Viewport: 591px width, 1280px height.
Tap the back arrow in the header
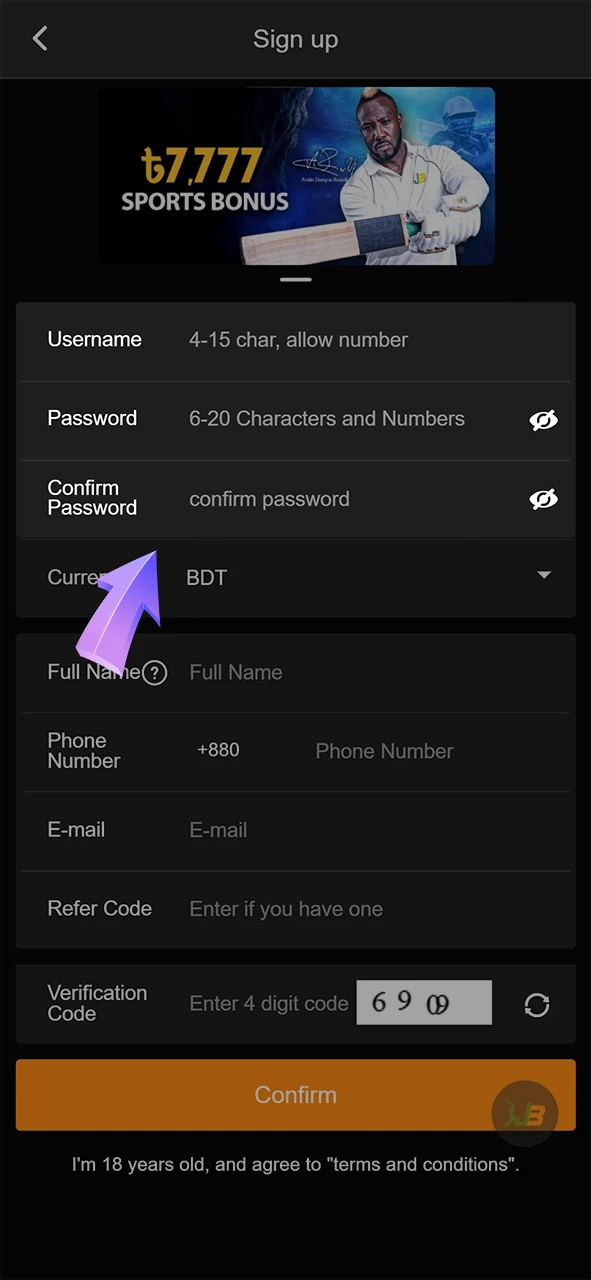click(x=40, y=38)
